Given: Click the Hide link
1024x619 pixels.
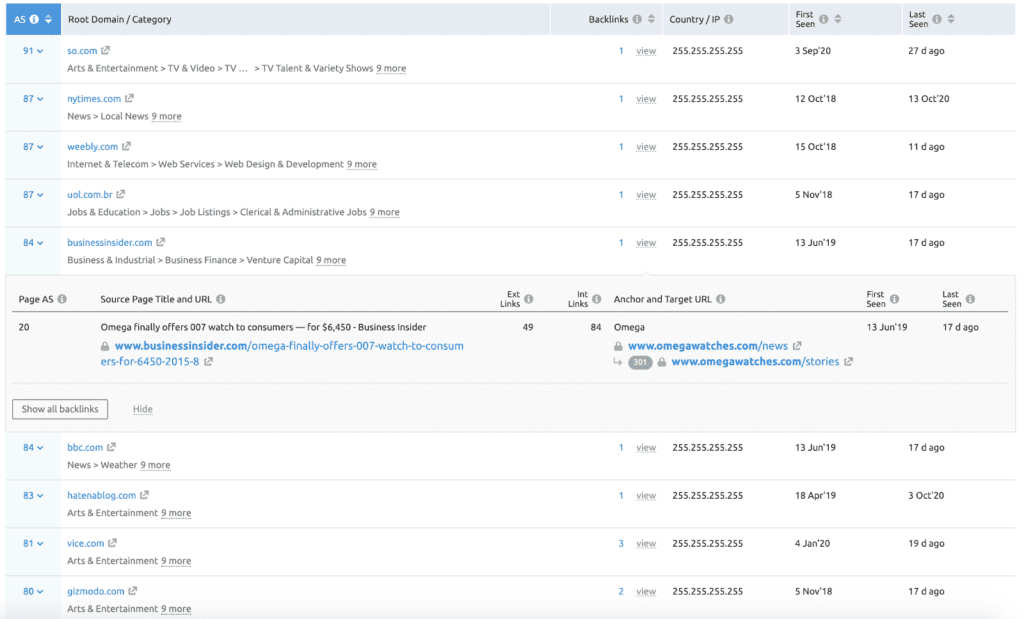Looking at the screenshot, I should pyautogui.click(x=142, y=409).
